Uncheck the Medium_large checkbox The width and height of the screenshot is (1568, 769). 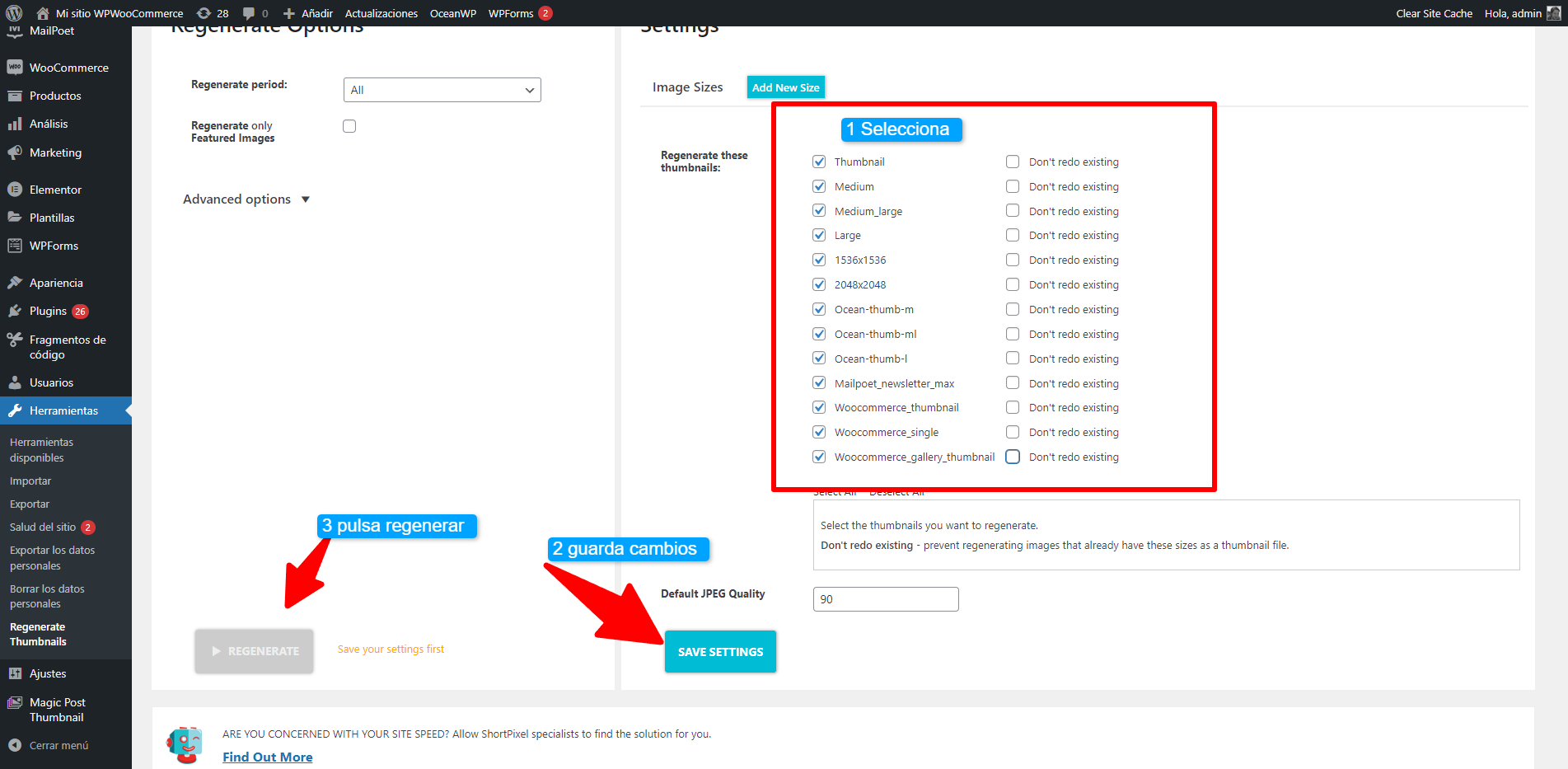point(819,210)
